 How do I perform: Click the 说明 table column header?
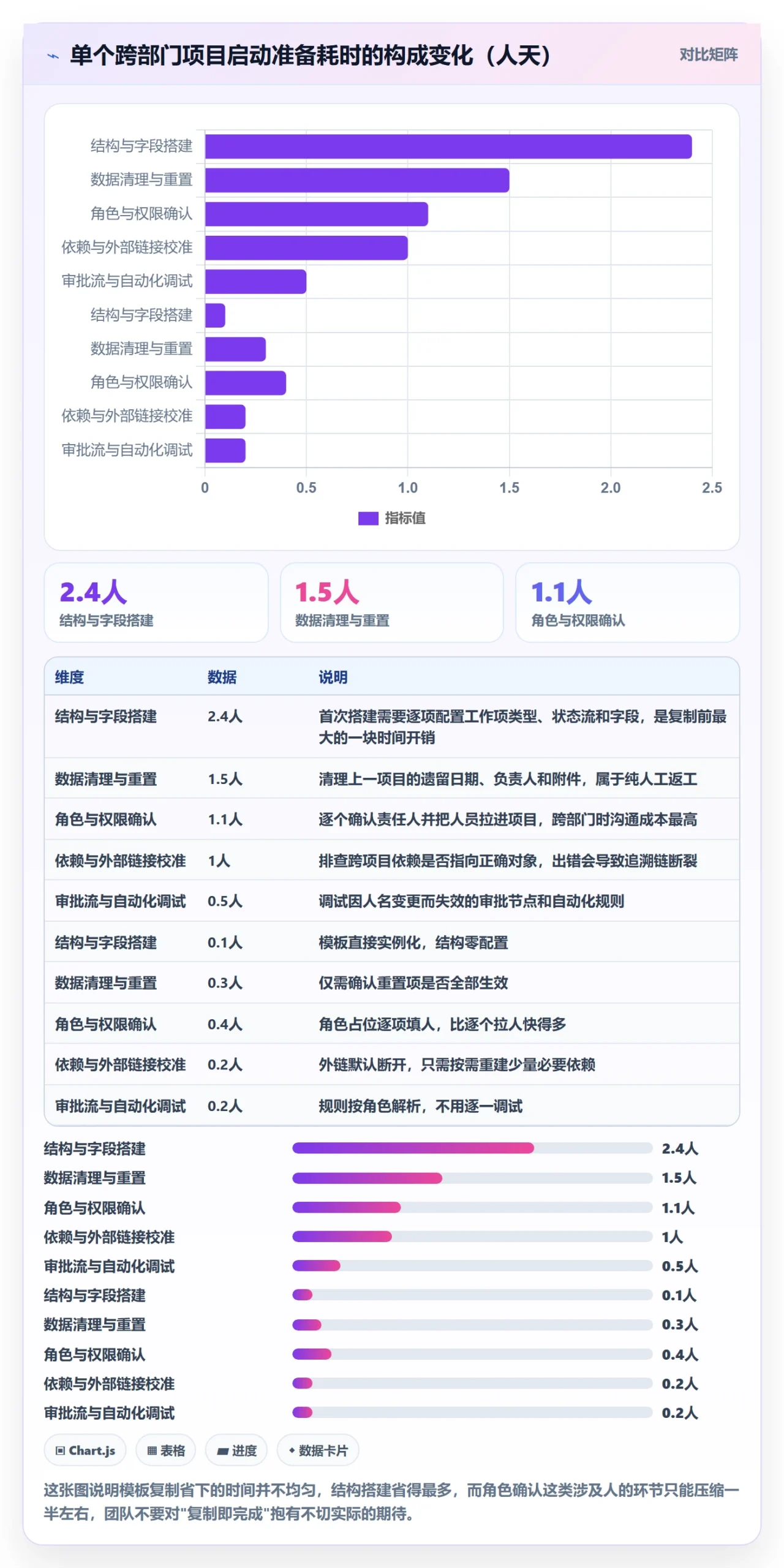(333, 677)
